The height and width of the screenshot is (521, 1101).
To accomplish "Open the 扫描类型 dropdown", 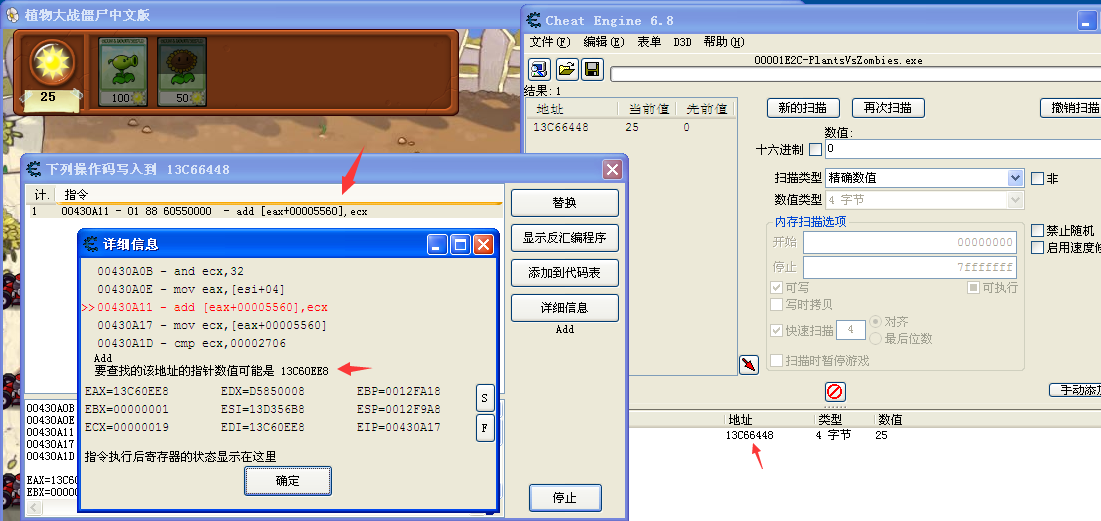I will [x=1015, y=178].
